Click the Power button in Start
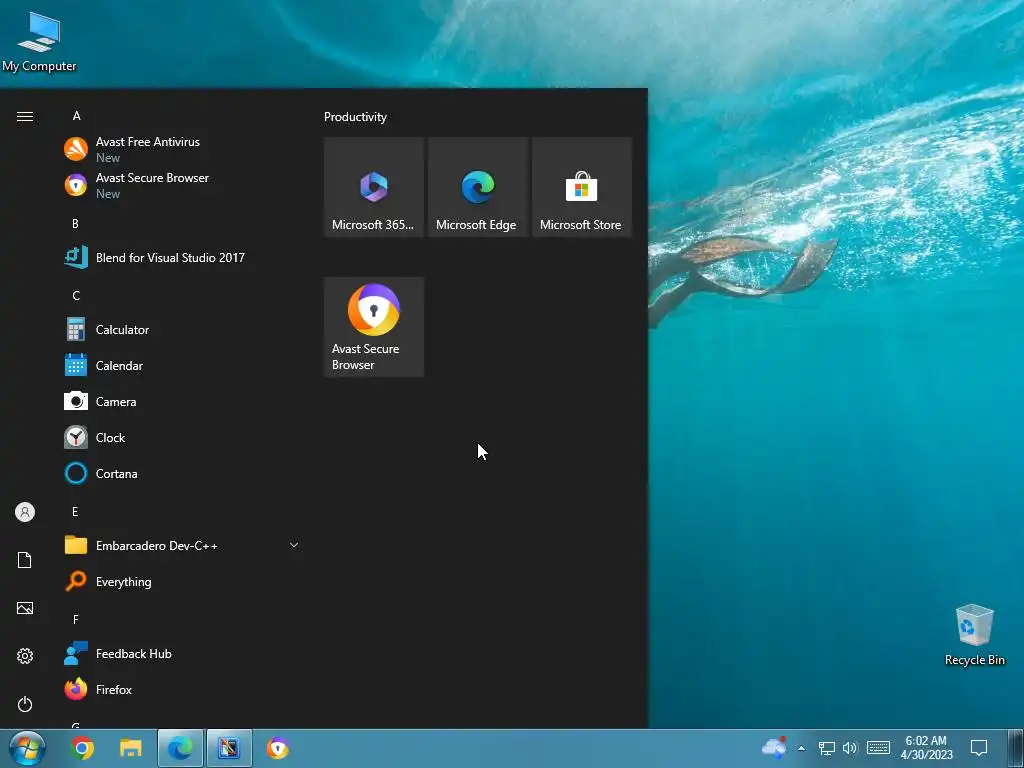Screen dimensions: 1024x768 click(25, 704)
